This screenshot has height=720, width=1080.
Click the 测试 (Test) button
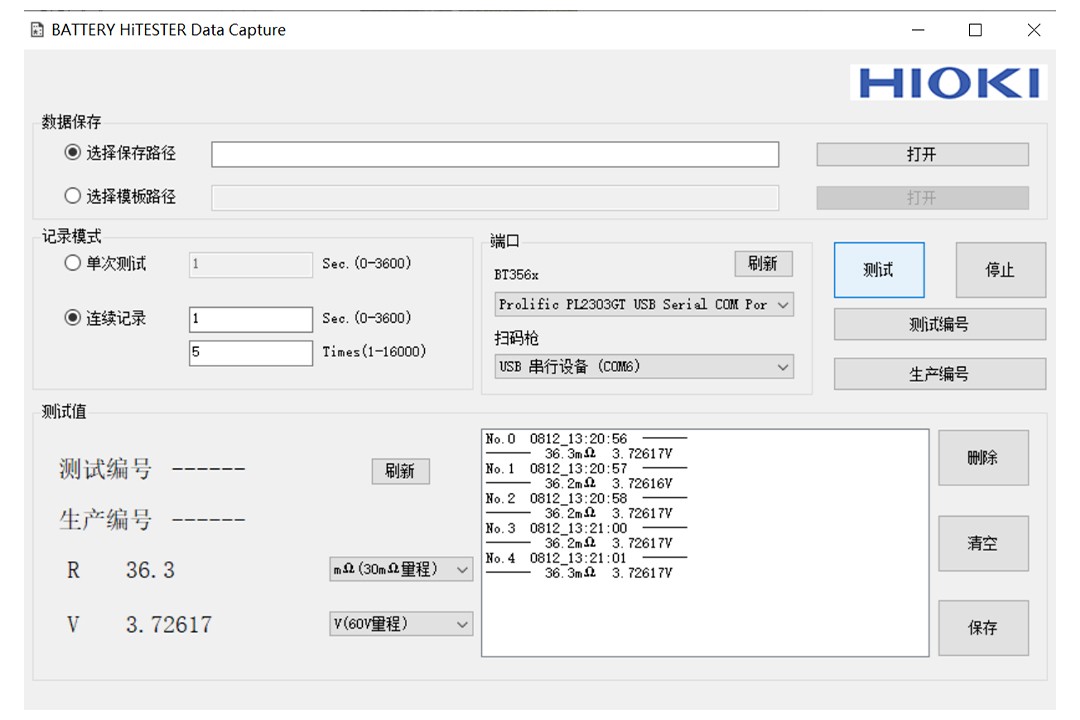pos(878,270)
